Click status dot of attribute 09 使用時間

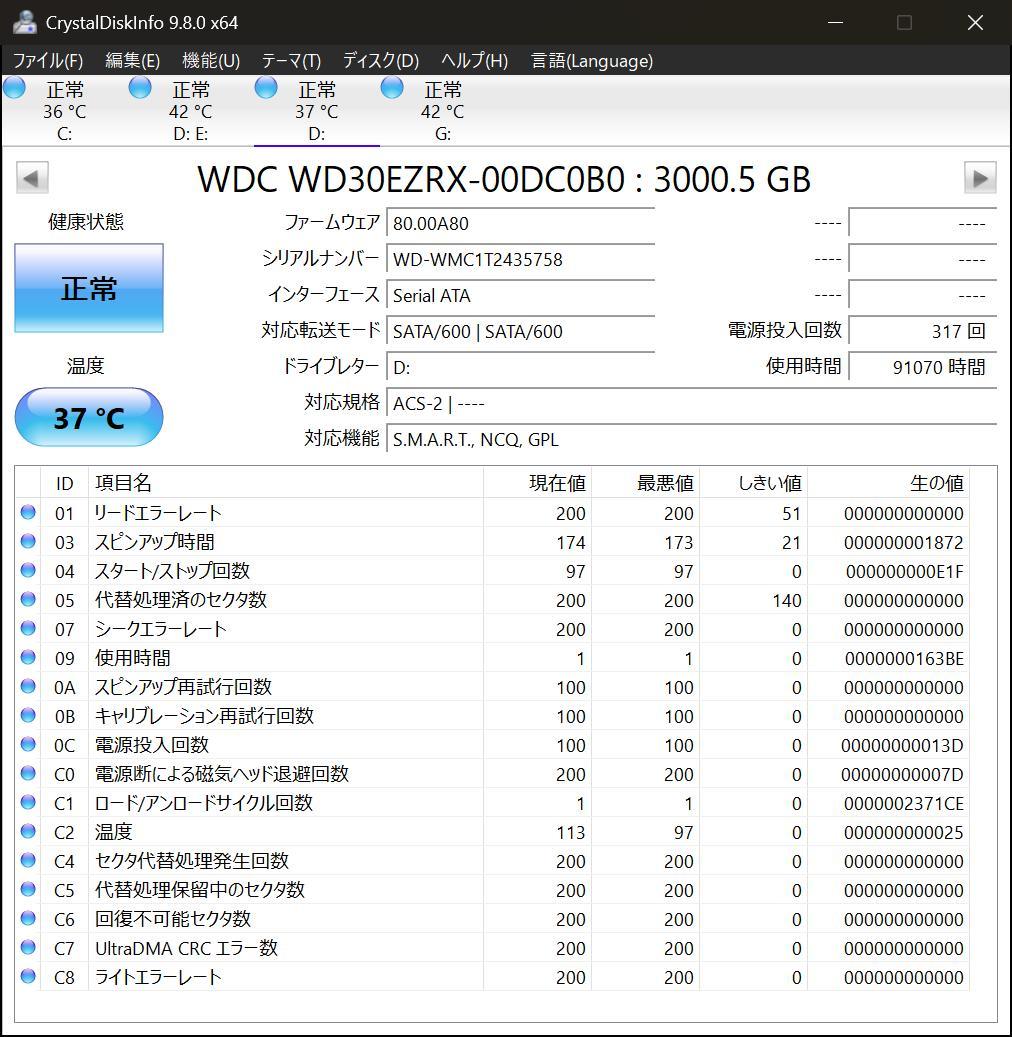coord(28,657)
